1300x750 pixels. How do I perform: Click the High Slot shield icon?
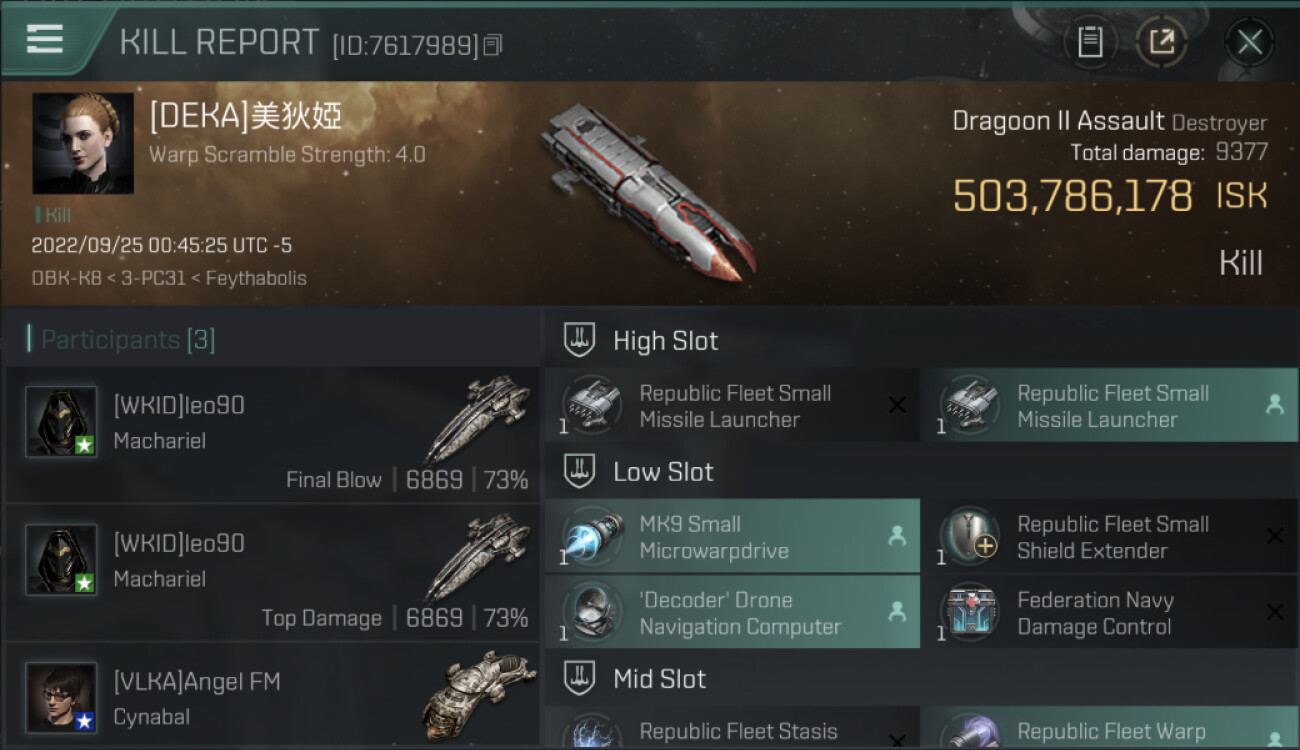pos(579,340)
